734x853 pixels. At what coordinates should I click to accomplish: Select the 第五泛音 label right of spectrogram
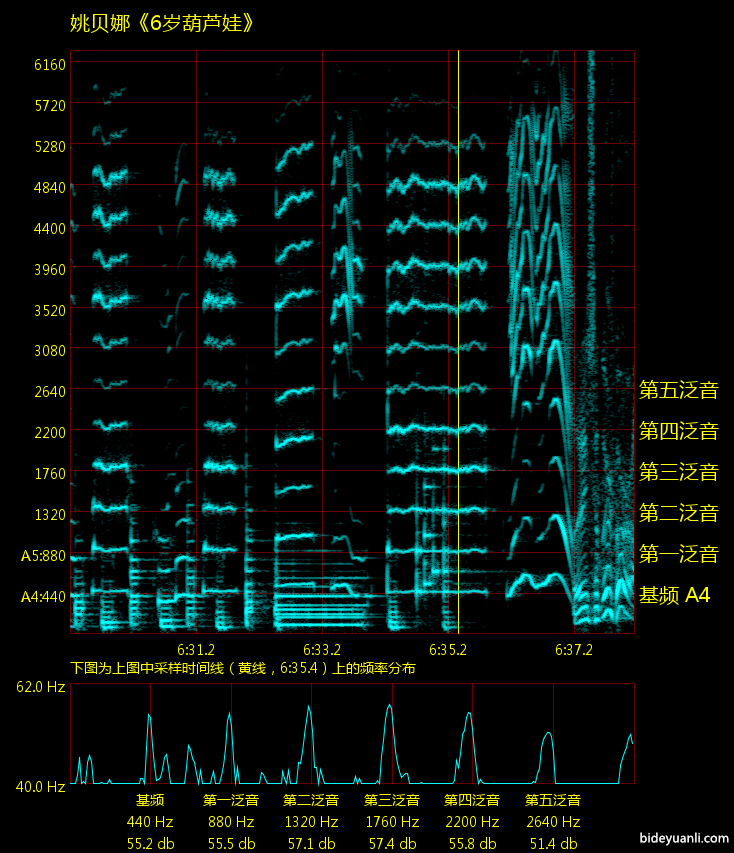(678, 390)
